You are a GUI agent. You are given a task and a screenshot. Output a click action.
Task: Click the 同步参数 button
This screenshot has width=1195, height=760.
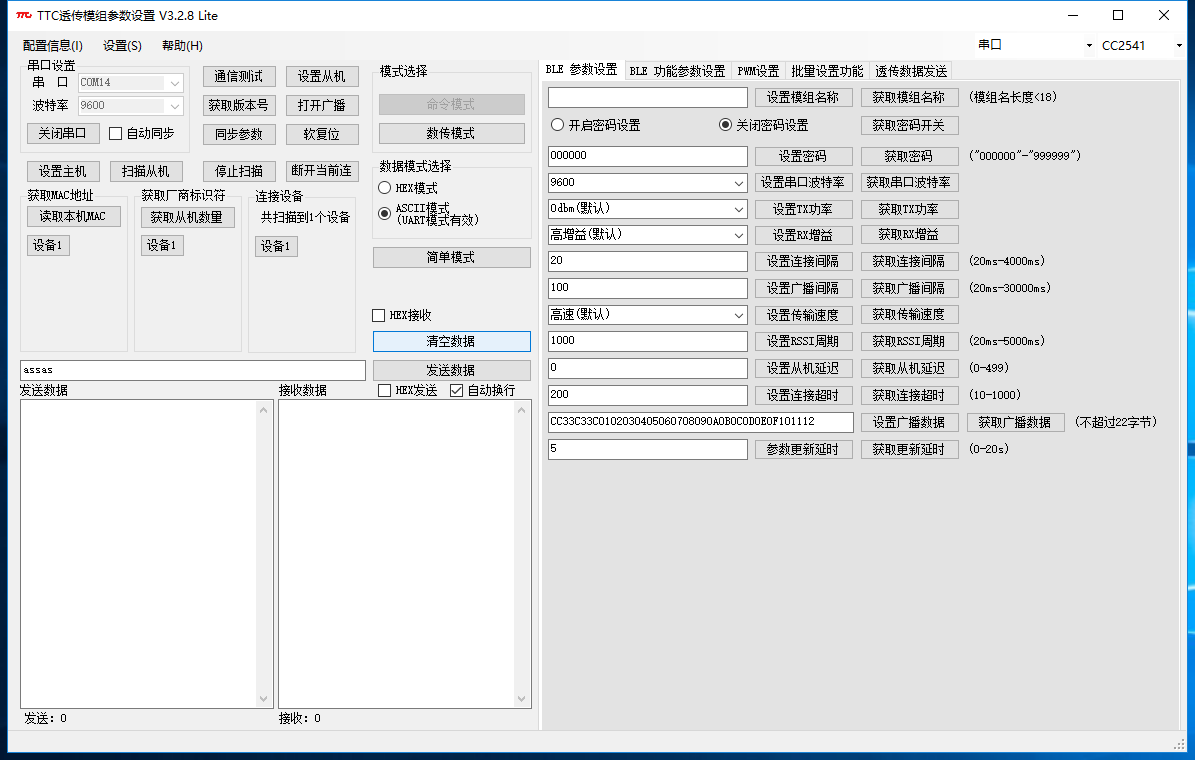coord(239,134)
